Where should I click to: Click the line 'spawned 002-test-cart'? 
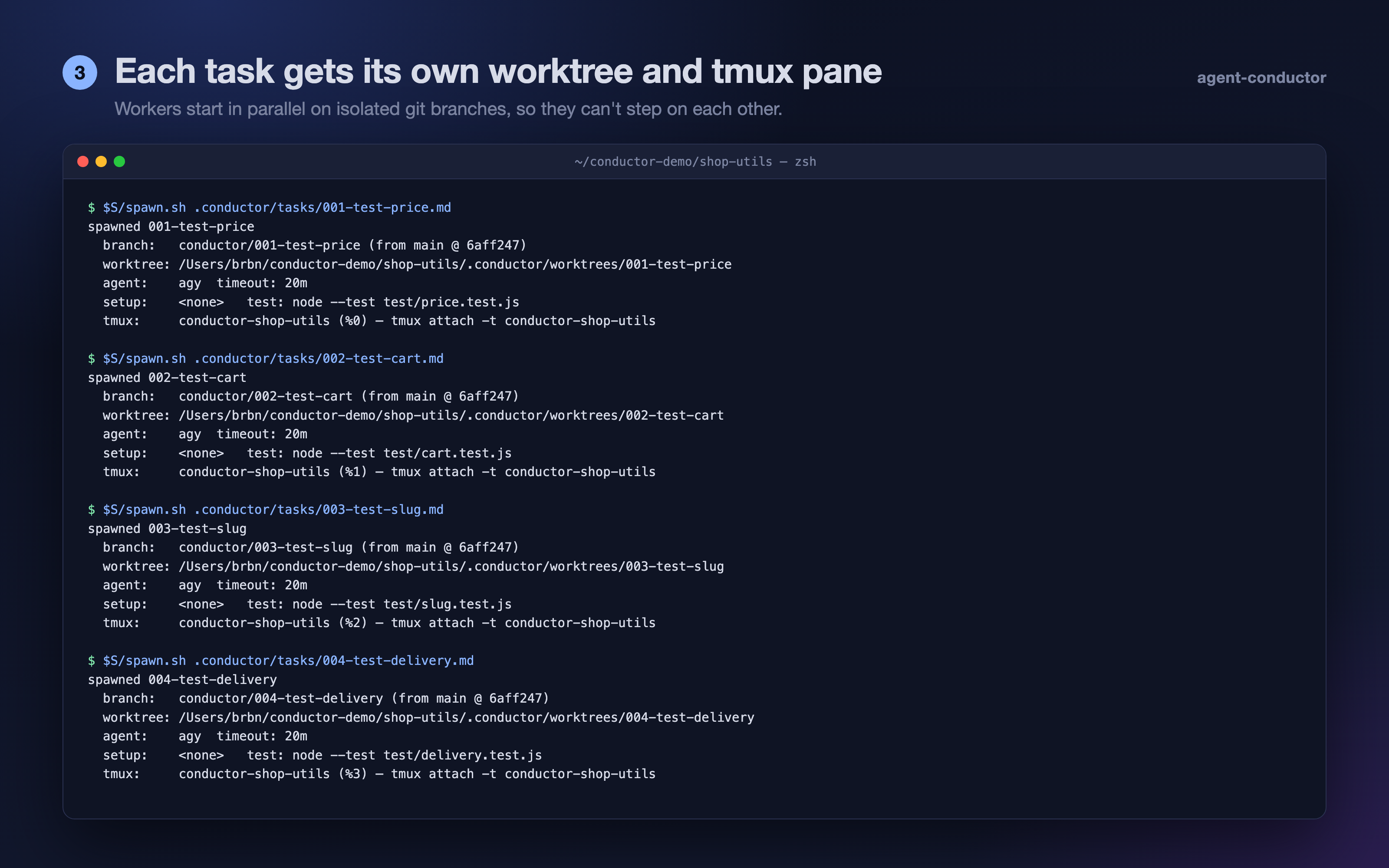coord(167,378)
